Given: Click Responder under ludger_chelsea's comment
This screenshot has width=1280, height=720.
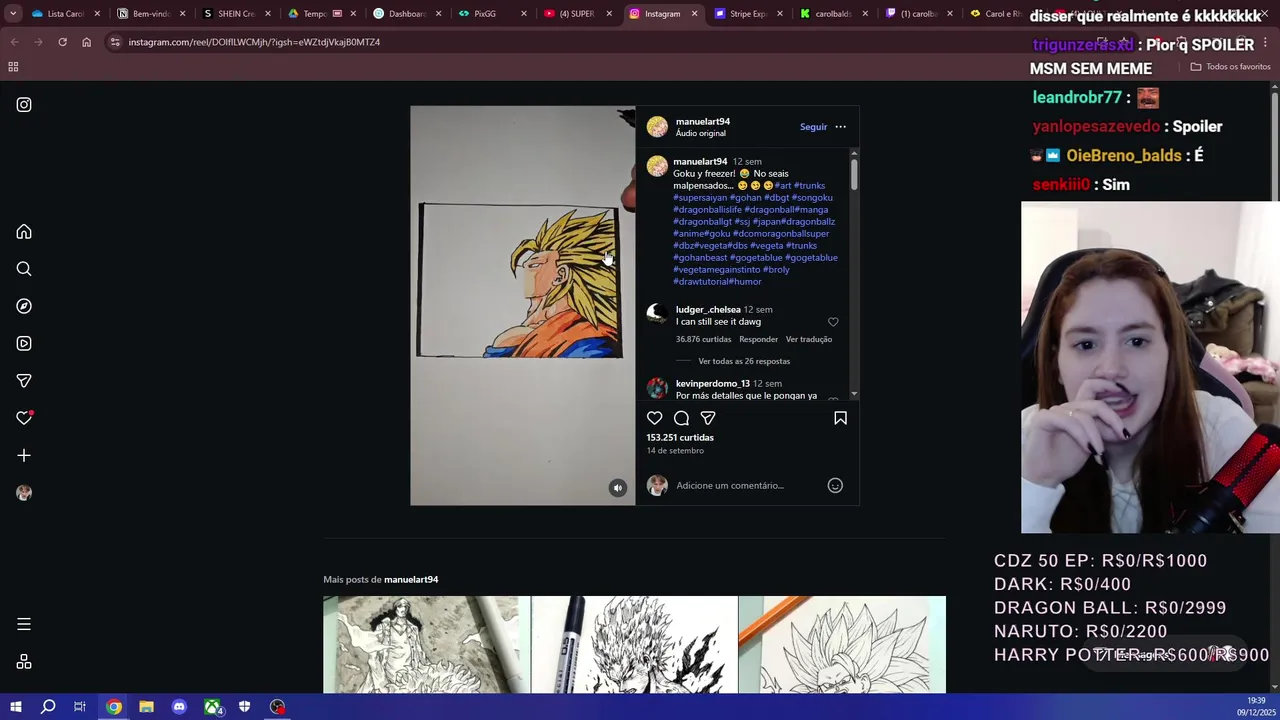Looking at the screenshot, I should (x=758, y=339).
